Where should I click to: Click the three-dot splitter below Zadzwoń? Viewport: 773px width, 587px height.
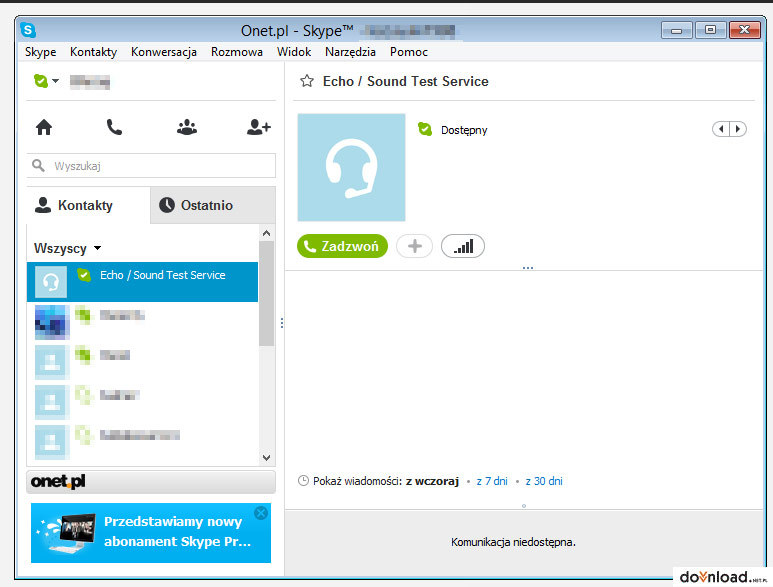[528, 268]
